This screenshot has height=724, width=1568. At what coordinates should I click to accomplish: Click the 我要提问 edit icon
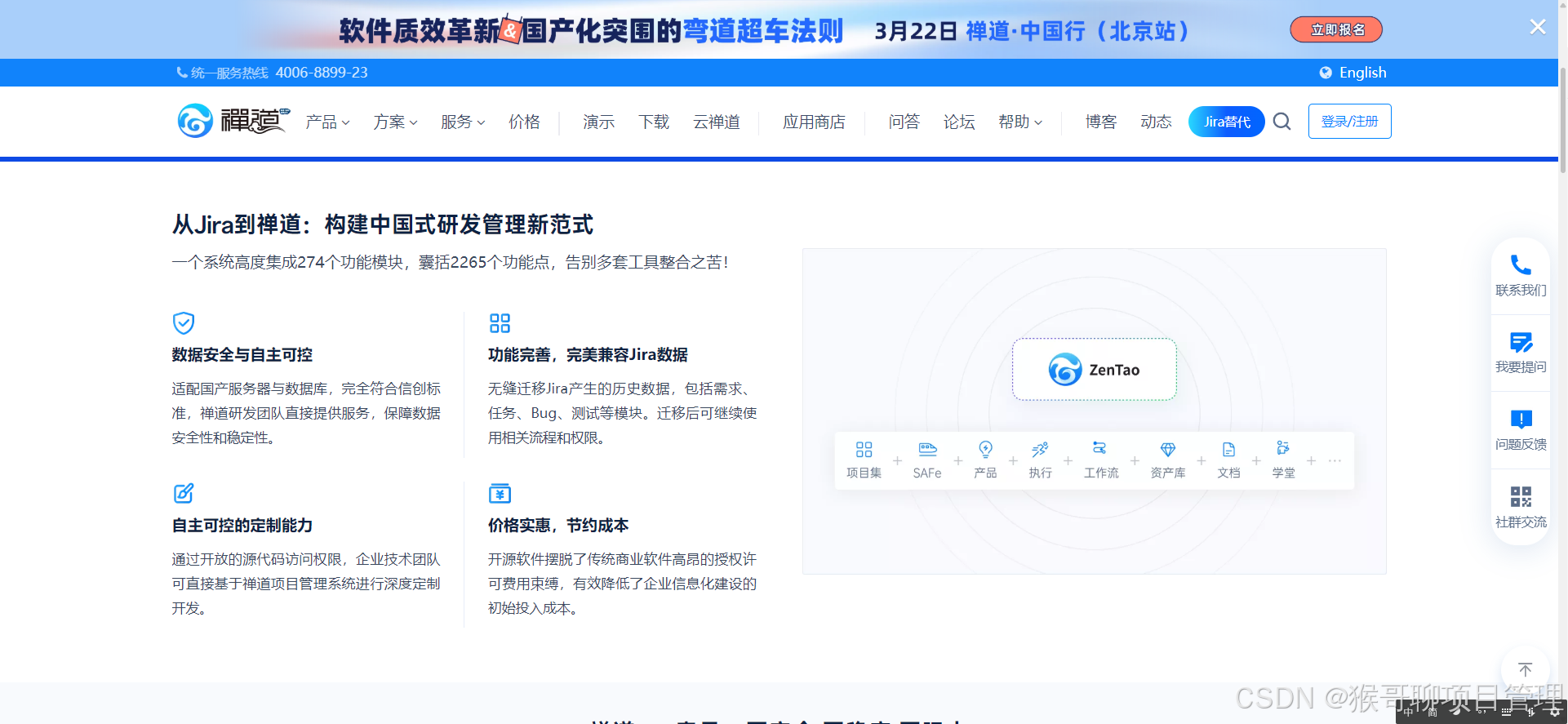1521,342
